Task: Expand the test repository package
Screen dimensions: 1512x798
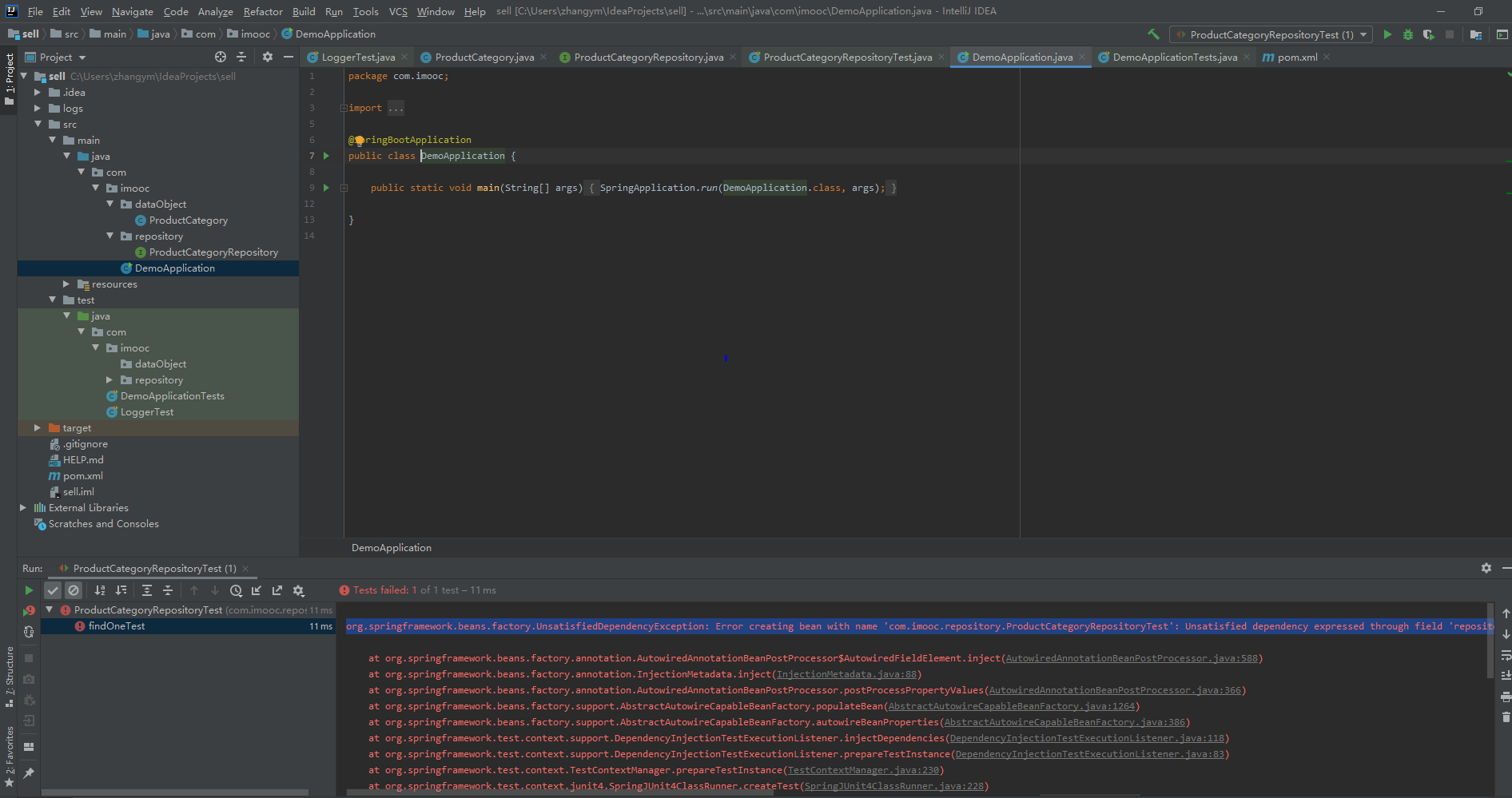Action: (109, 379)
